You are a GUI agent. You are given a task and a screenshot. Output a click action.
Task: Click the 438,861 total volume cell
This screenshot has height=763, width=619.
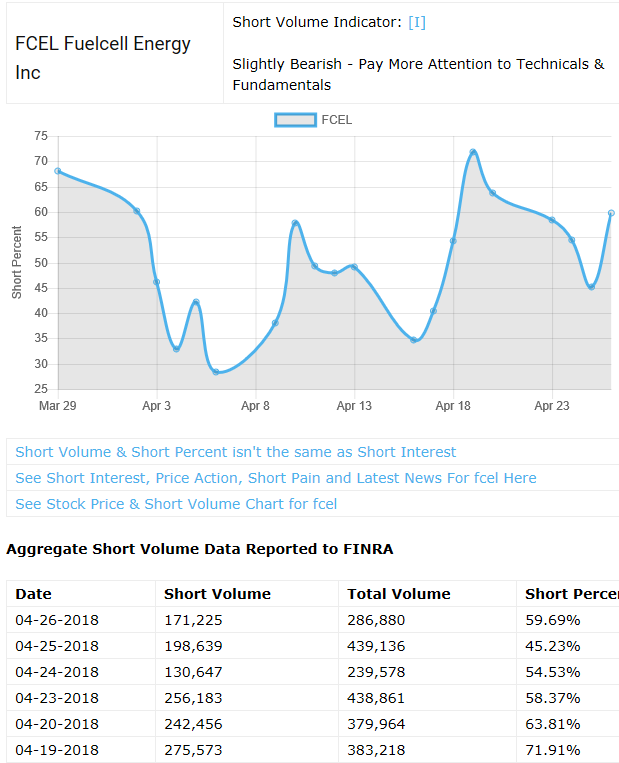tap(376, 698)
